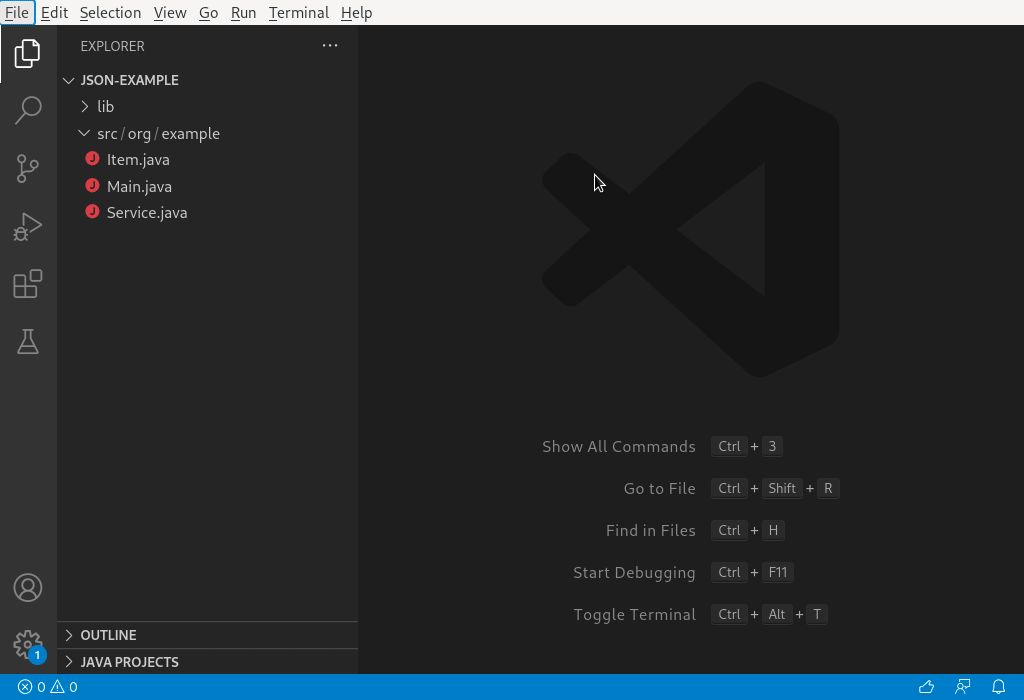Open the File menu
The height and width of the screenshot is (700, 1024).
(17, 12)
